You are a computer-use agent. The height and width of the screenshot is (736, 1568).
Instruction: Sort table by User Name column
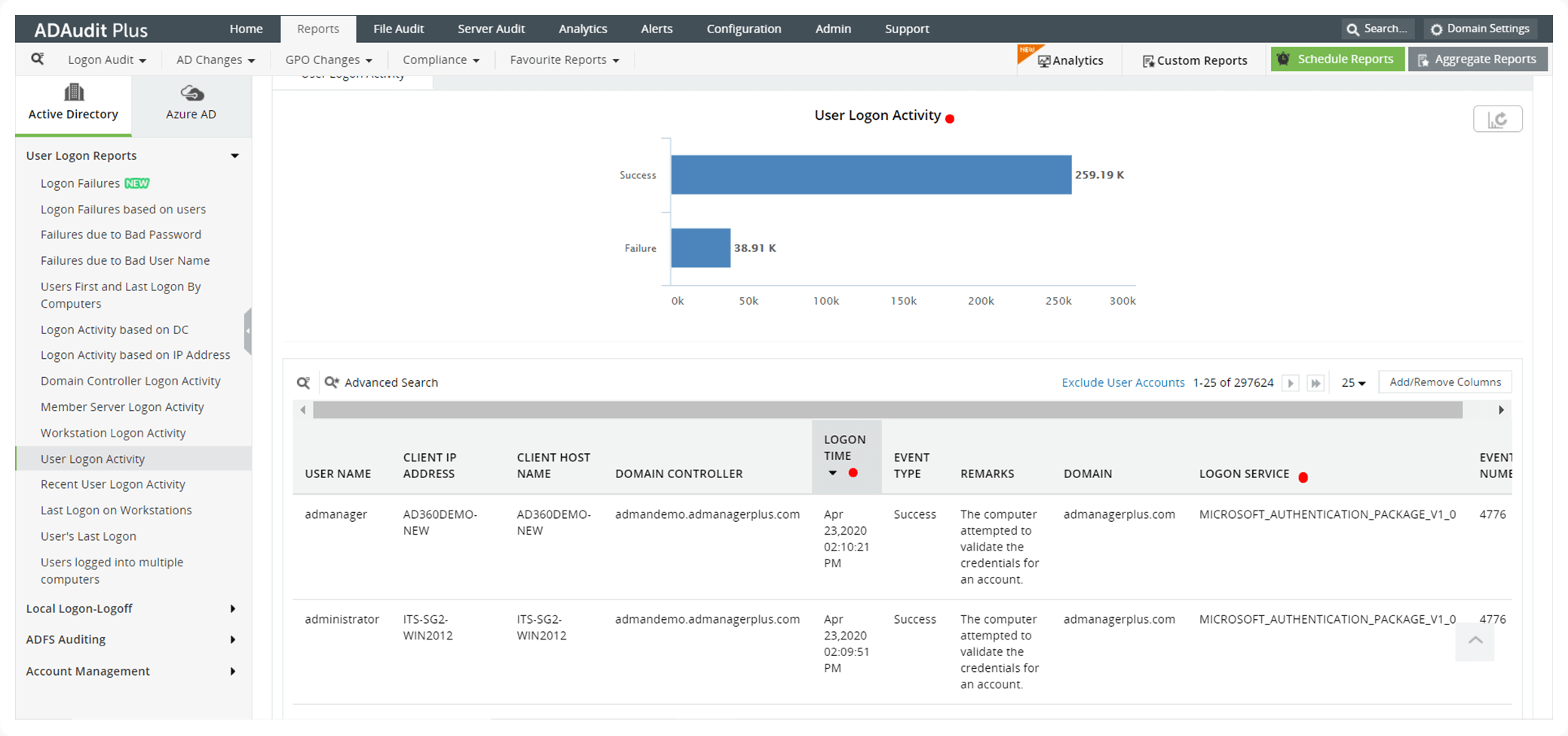click(338, 474)
